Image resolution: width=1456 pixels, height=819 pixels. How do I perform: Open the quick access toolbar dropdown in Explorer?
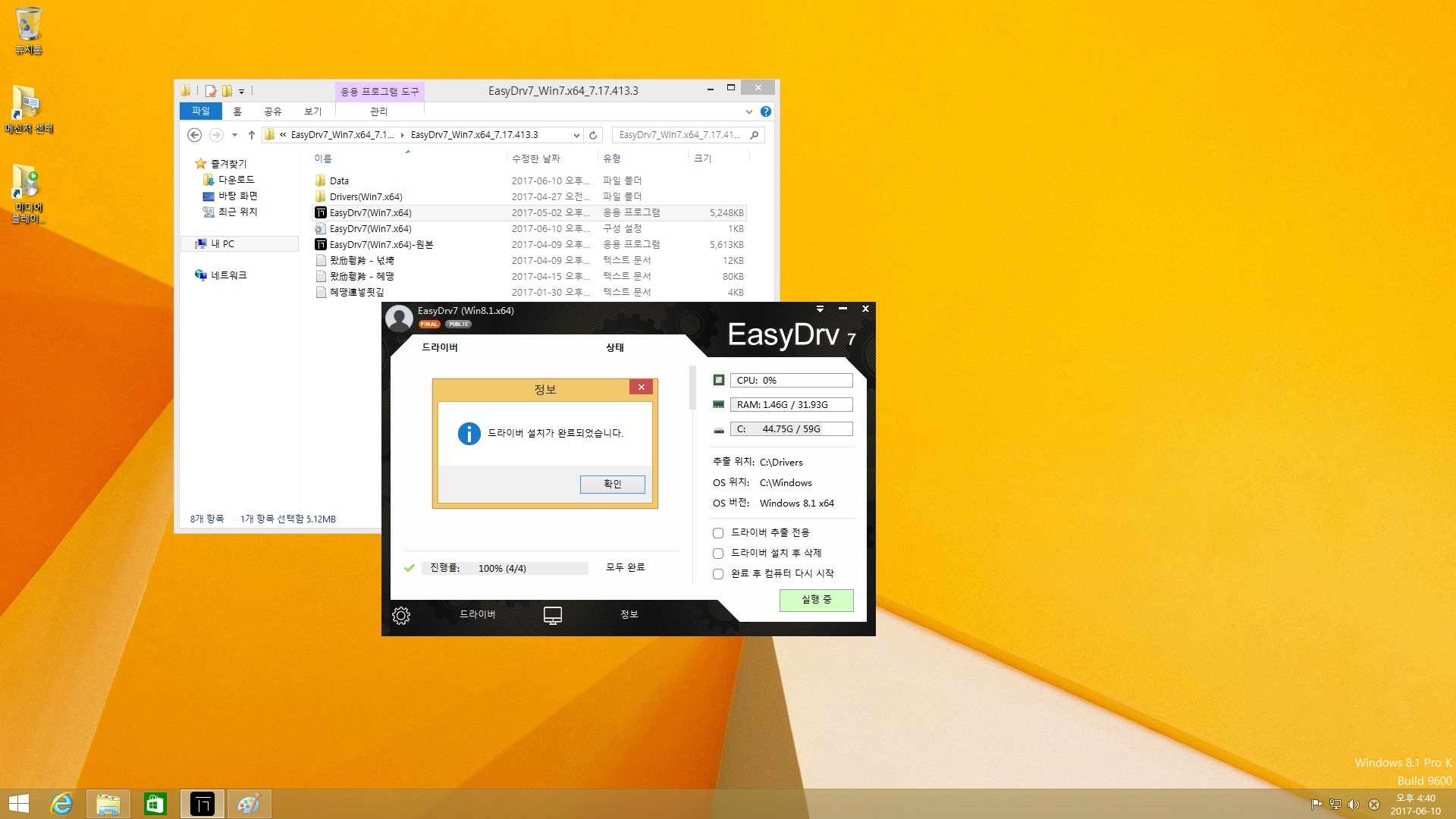[x=242, y=91]
